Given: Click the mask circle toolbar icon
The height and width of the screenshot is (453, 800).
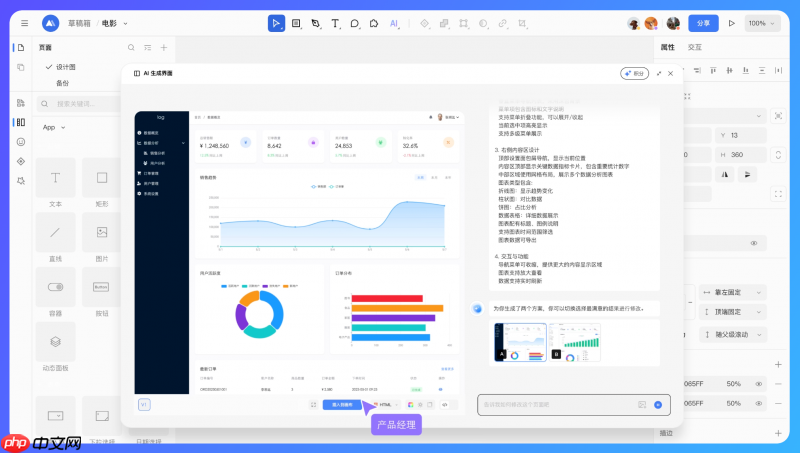Looking at the screenshot, I should click(483, 23).
